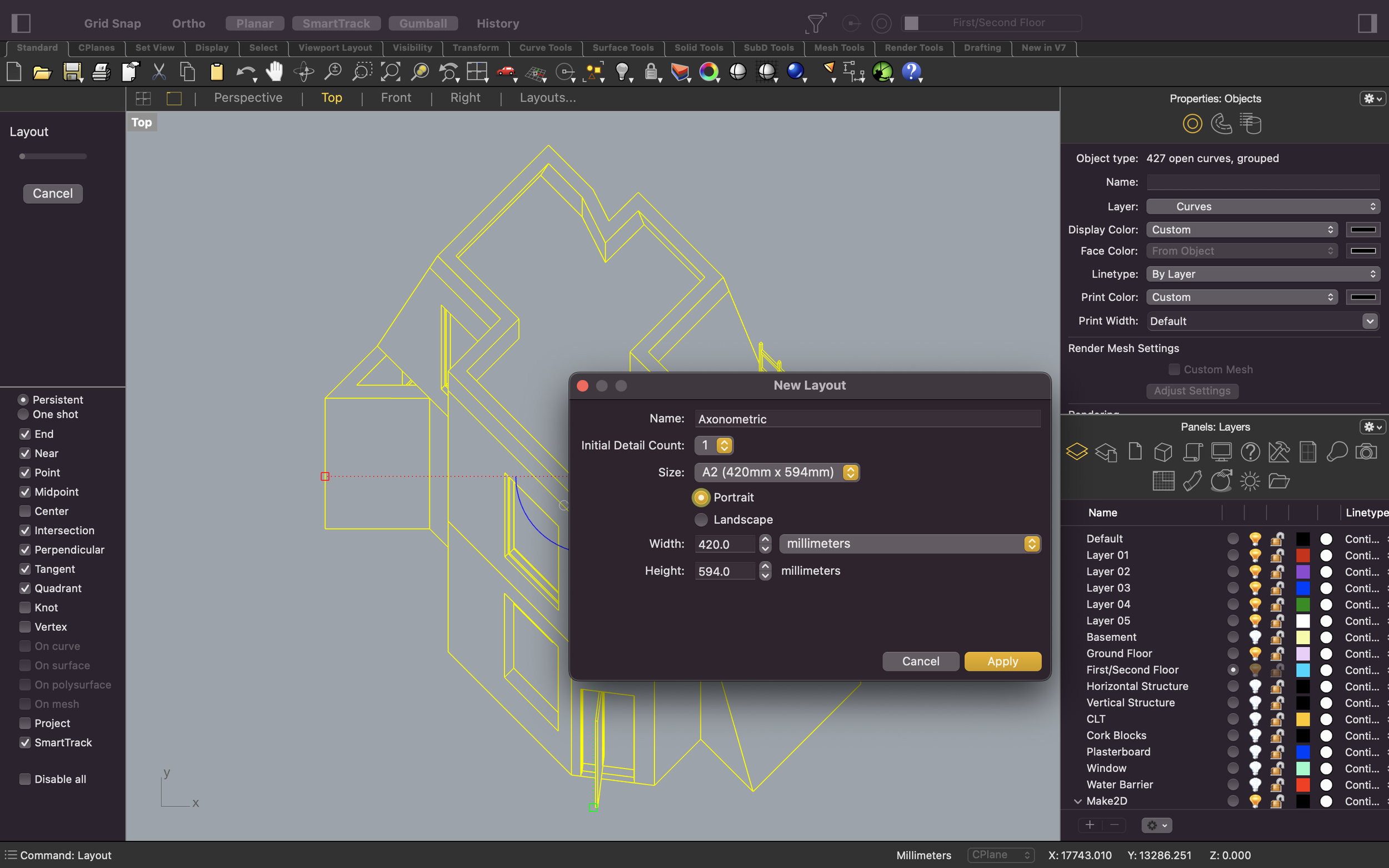Edit the Name field in New Layout dialog

click(x=865, y=418)
